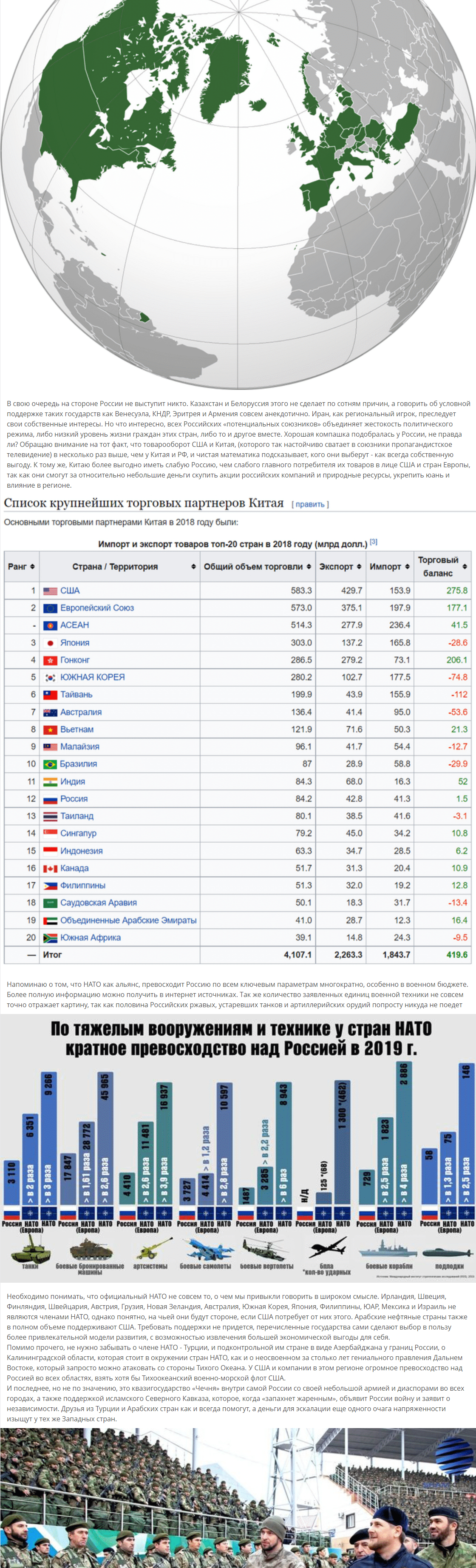Click the Гонконг flag icon
476x1568 pixels.
[x=50, y=660]
